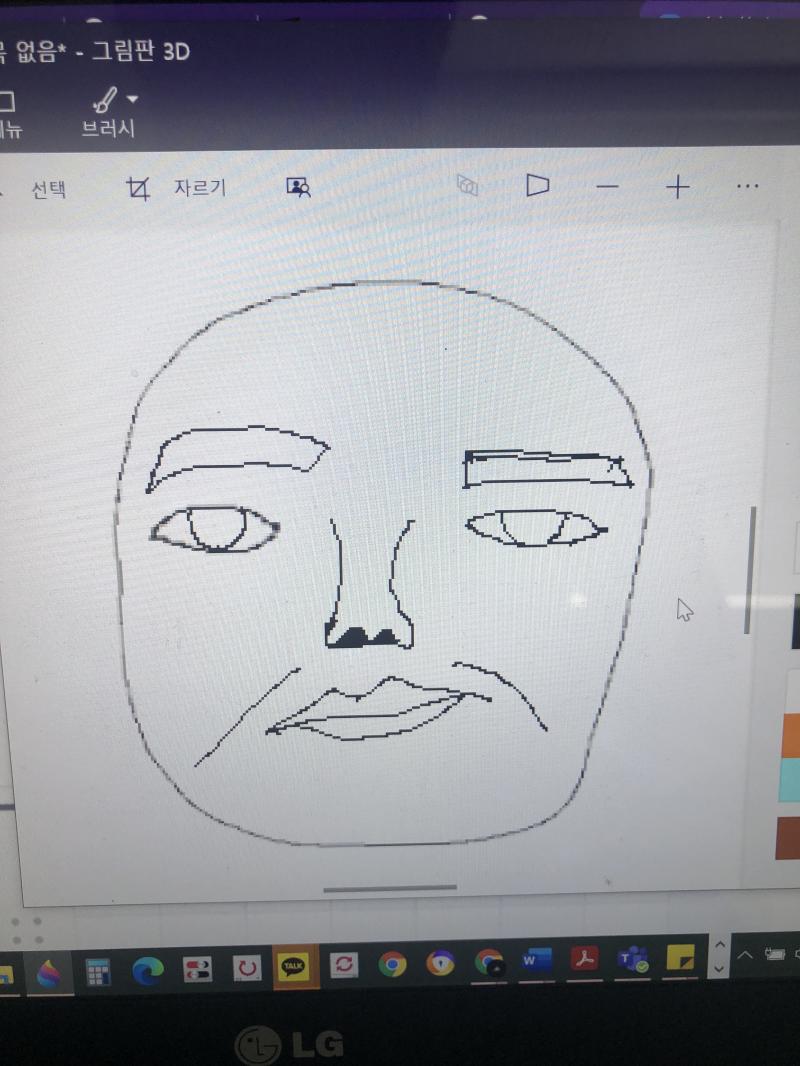
Task: Expand the brush dropdown arrow
Action: (x=133, y=99)
